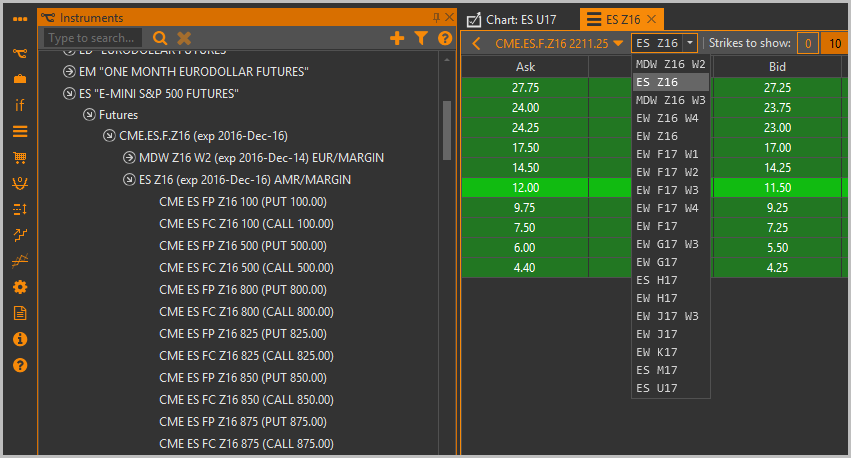Set strikes to show to 0
This screenshot has width=851, height=458.
pos(808,43)
